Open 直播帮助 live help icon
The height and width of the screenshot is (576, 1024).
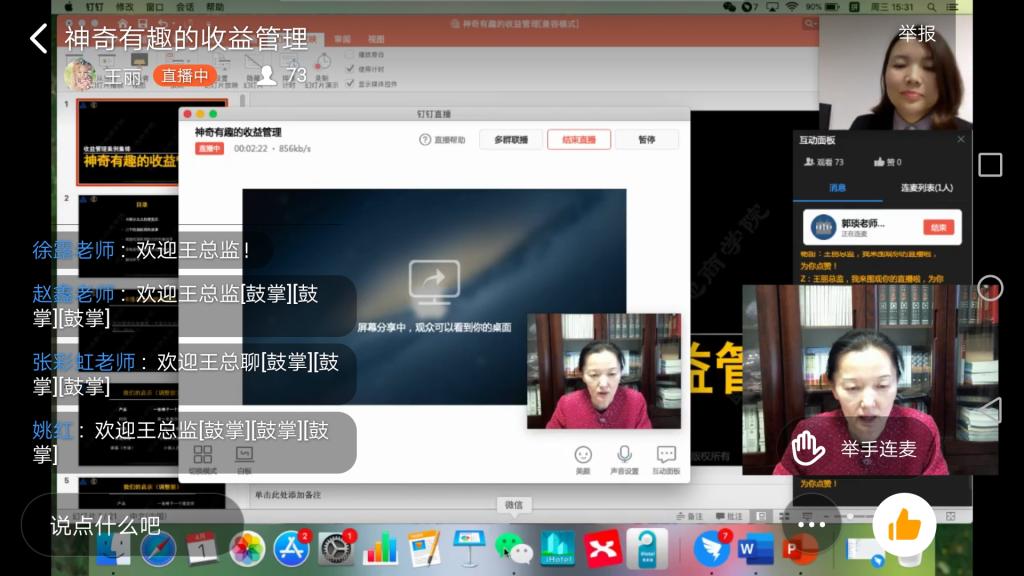click(442, 140)
